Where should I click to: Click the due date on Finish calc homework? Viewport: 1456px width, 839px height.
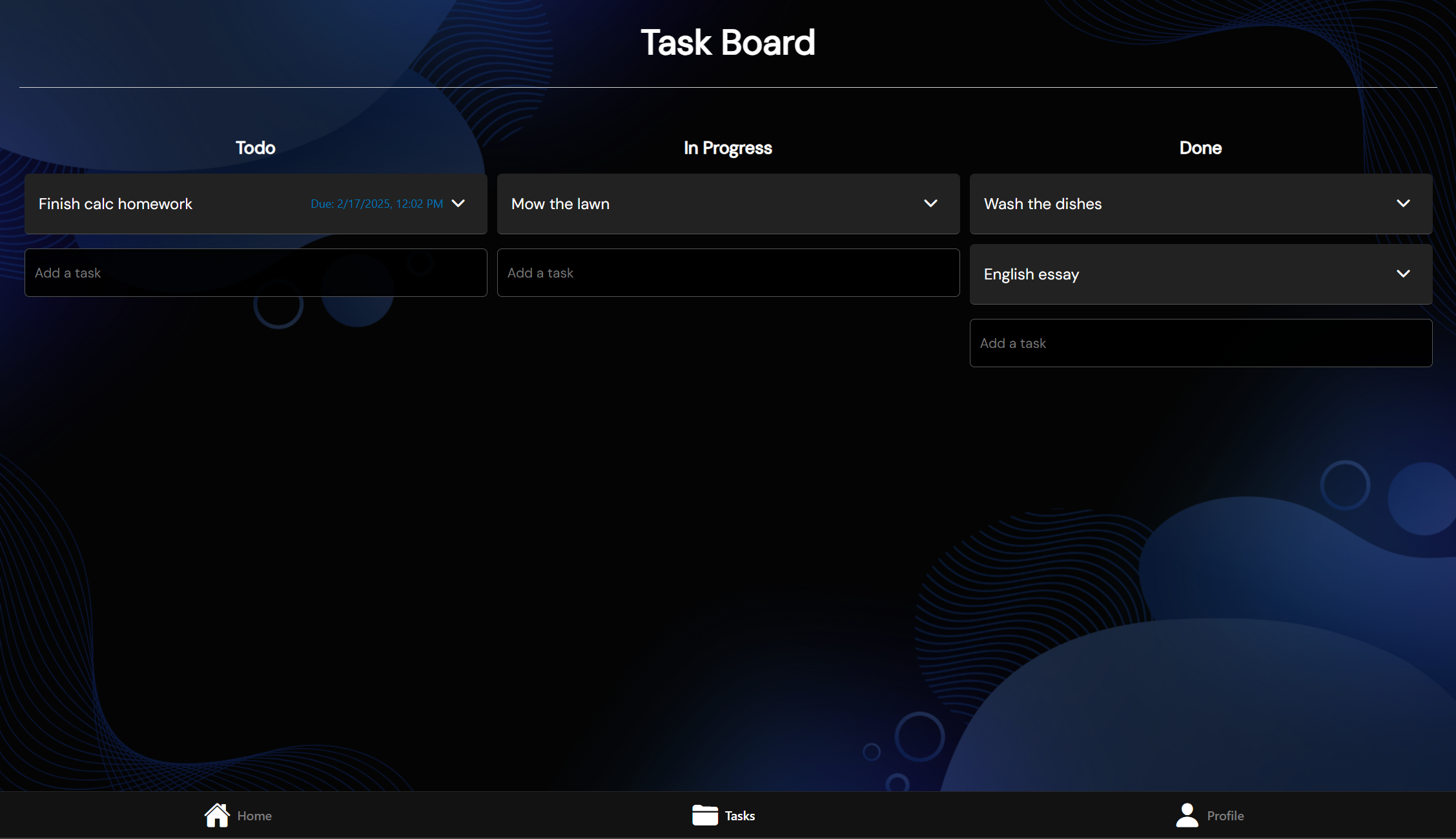click(376, 203)
